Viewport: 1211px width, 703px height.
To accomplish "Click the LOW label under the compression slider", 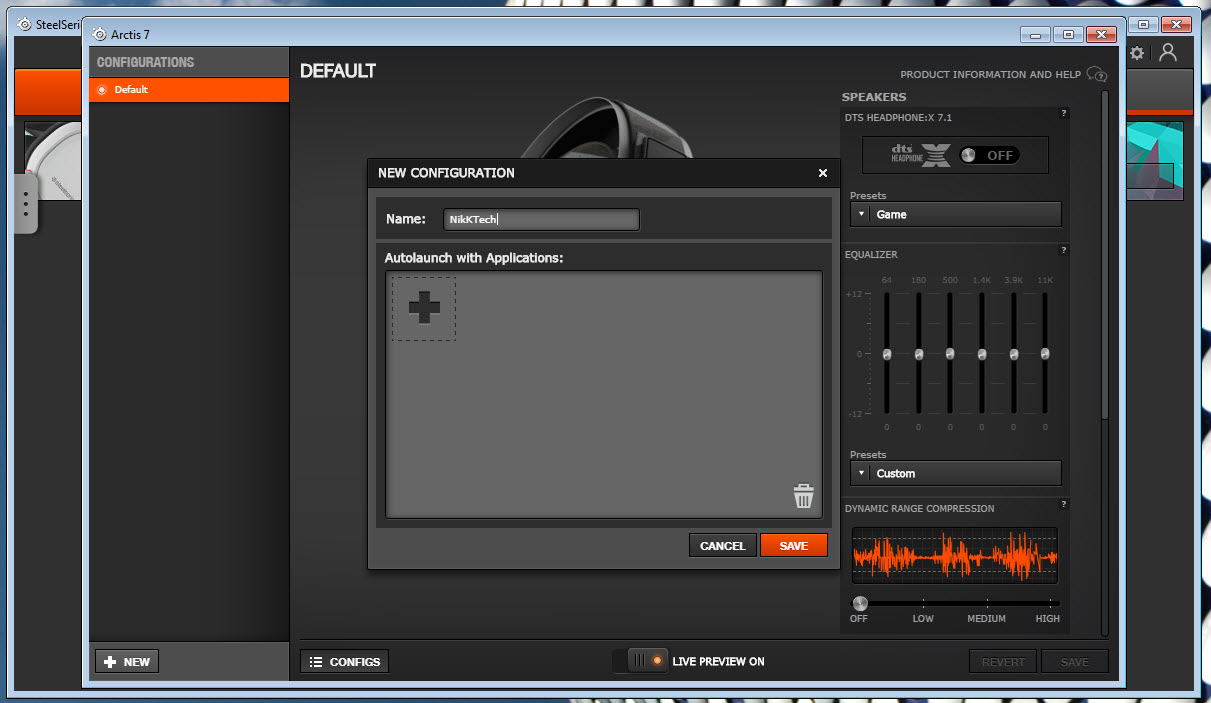I will (923, 619).
